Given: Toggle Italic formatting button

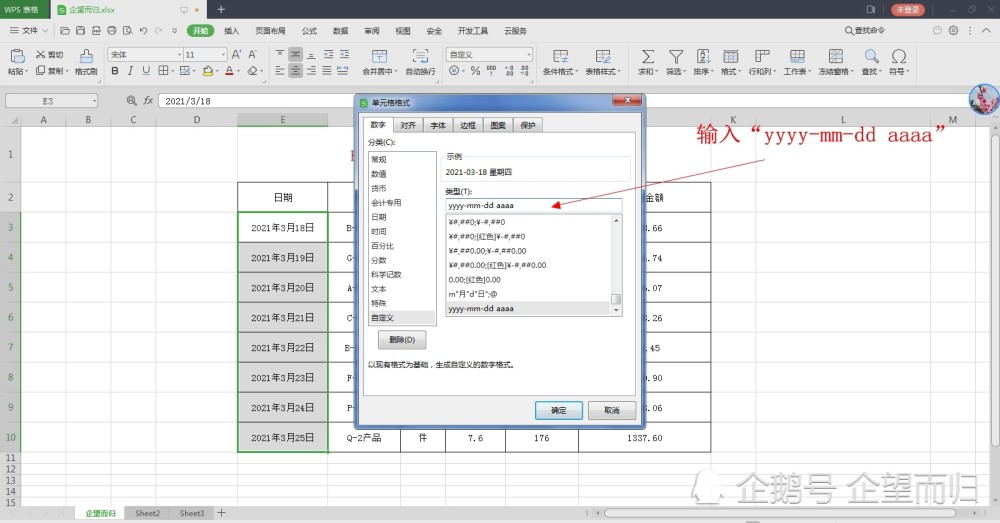Looking at the screenshot, I should click(130, 71).
